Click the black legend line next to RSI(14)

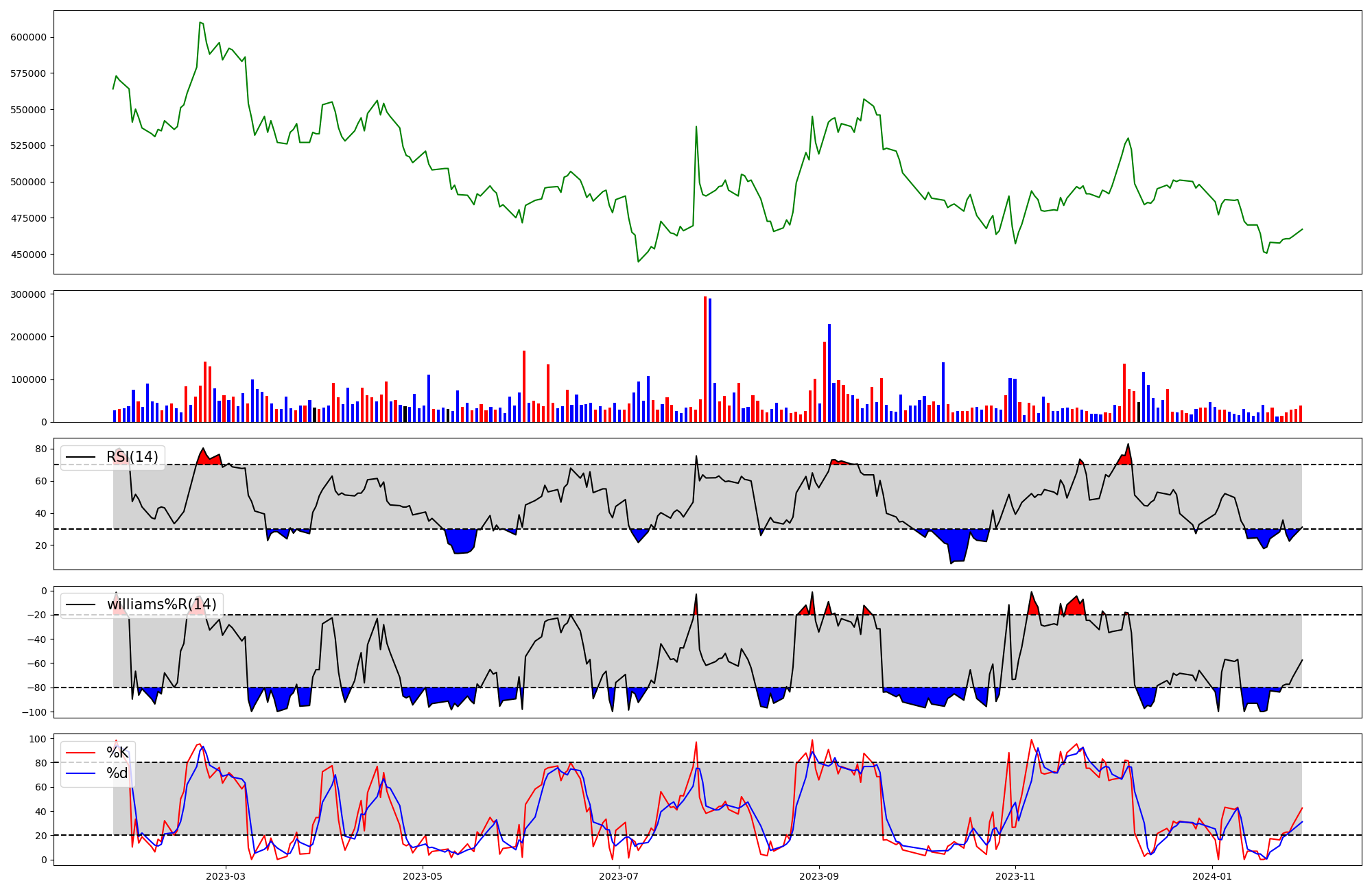coord(80,458)
